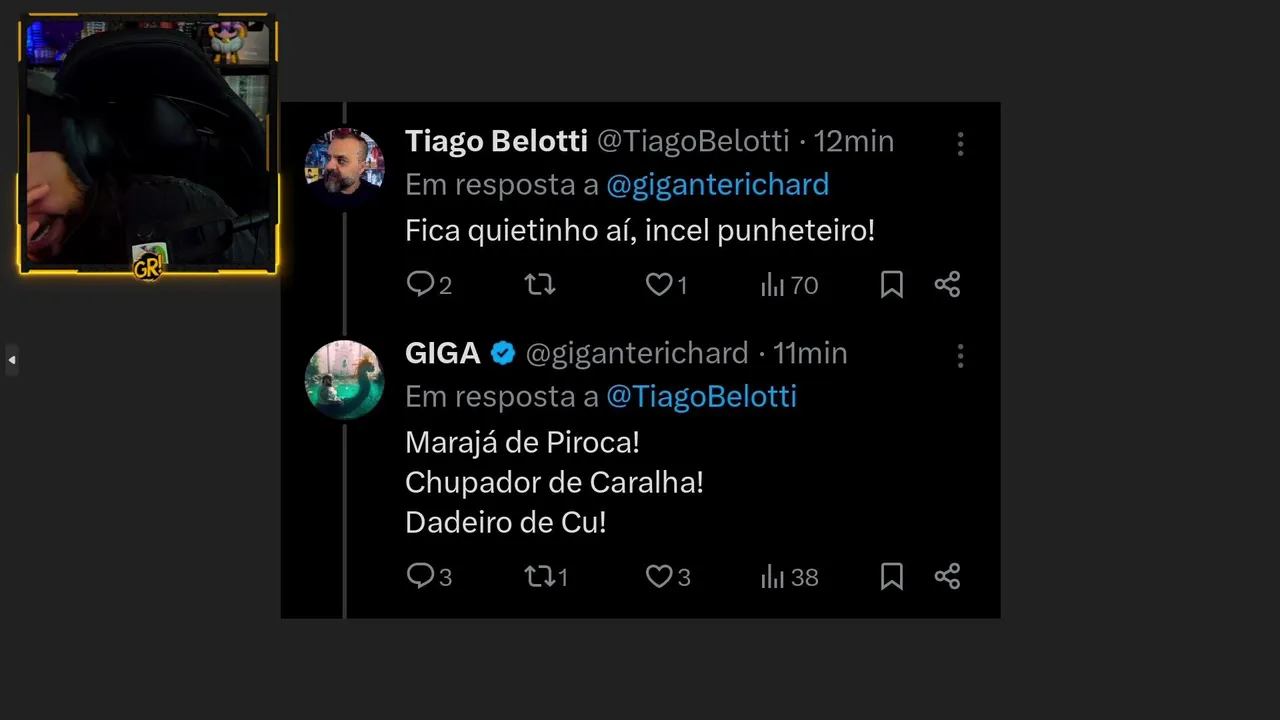Screen dimensions: 1280x720
Task: Reply to Tiago Belotti's tweet
Action: click(420, 285)
